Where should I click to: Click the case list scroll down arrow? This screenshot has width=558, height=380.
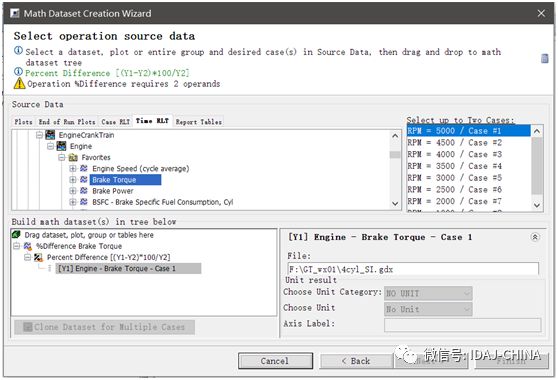537,205
